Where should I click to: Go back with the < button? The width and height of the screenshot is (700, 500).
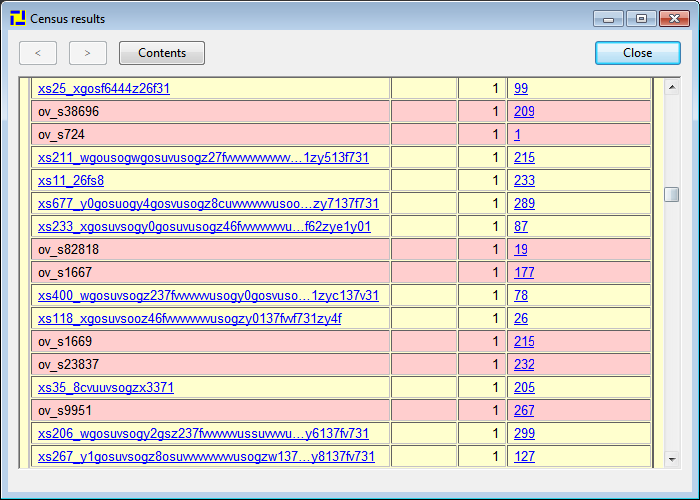(38, 53)
